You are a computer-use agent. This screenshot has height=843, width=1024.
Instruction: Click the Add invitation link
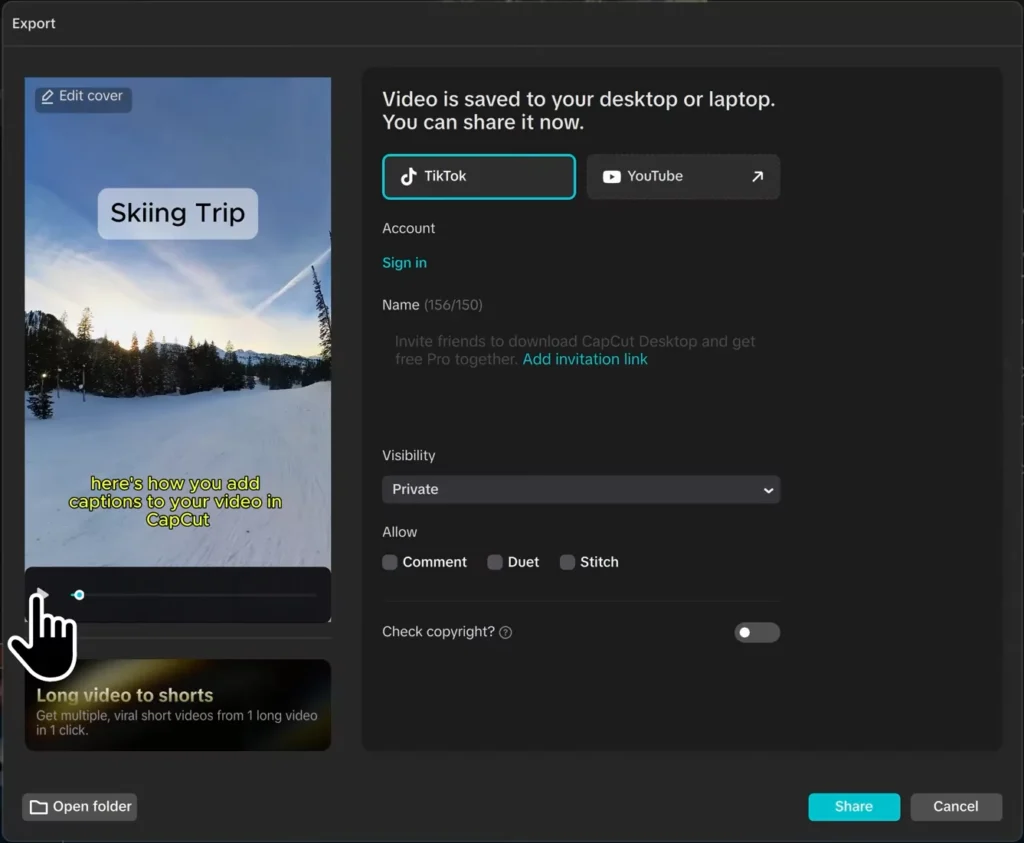584,359
